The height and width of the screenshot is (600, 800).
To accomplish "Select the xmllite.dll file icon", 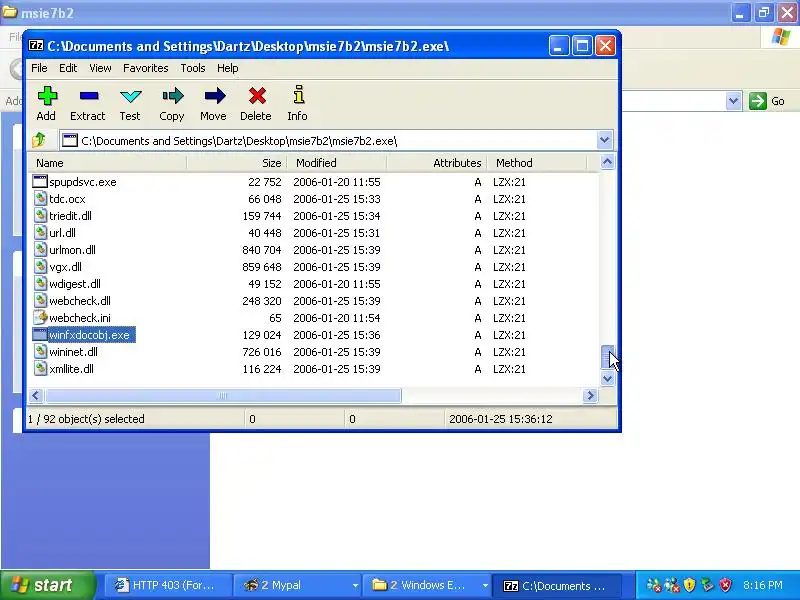I will pos(40,369).
